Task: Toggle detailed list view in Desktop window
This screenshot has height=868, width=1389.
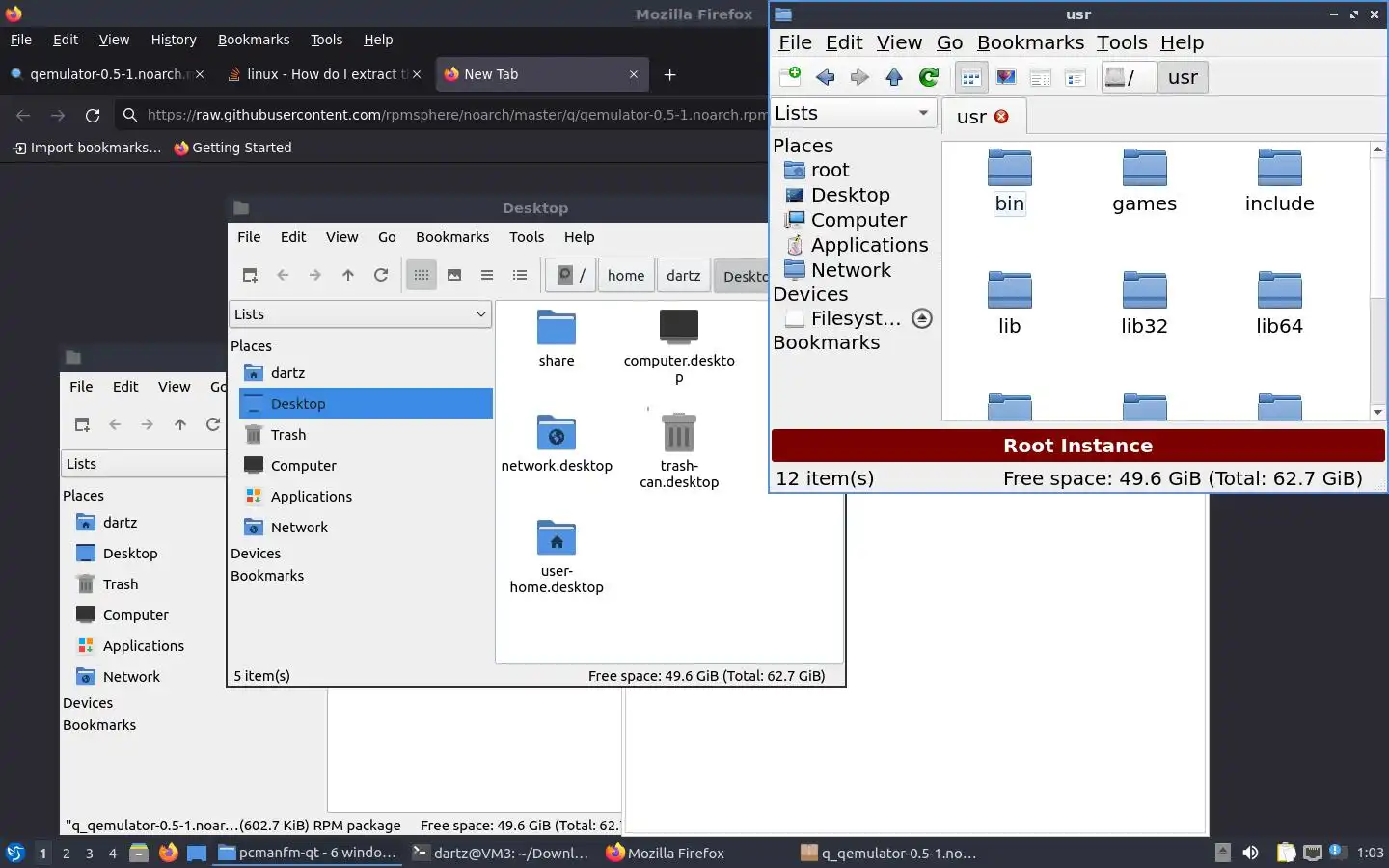Action: pyautogui.click(x=520, y=275)
